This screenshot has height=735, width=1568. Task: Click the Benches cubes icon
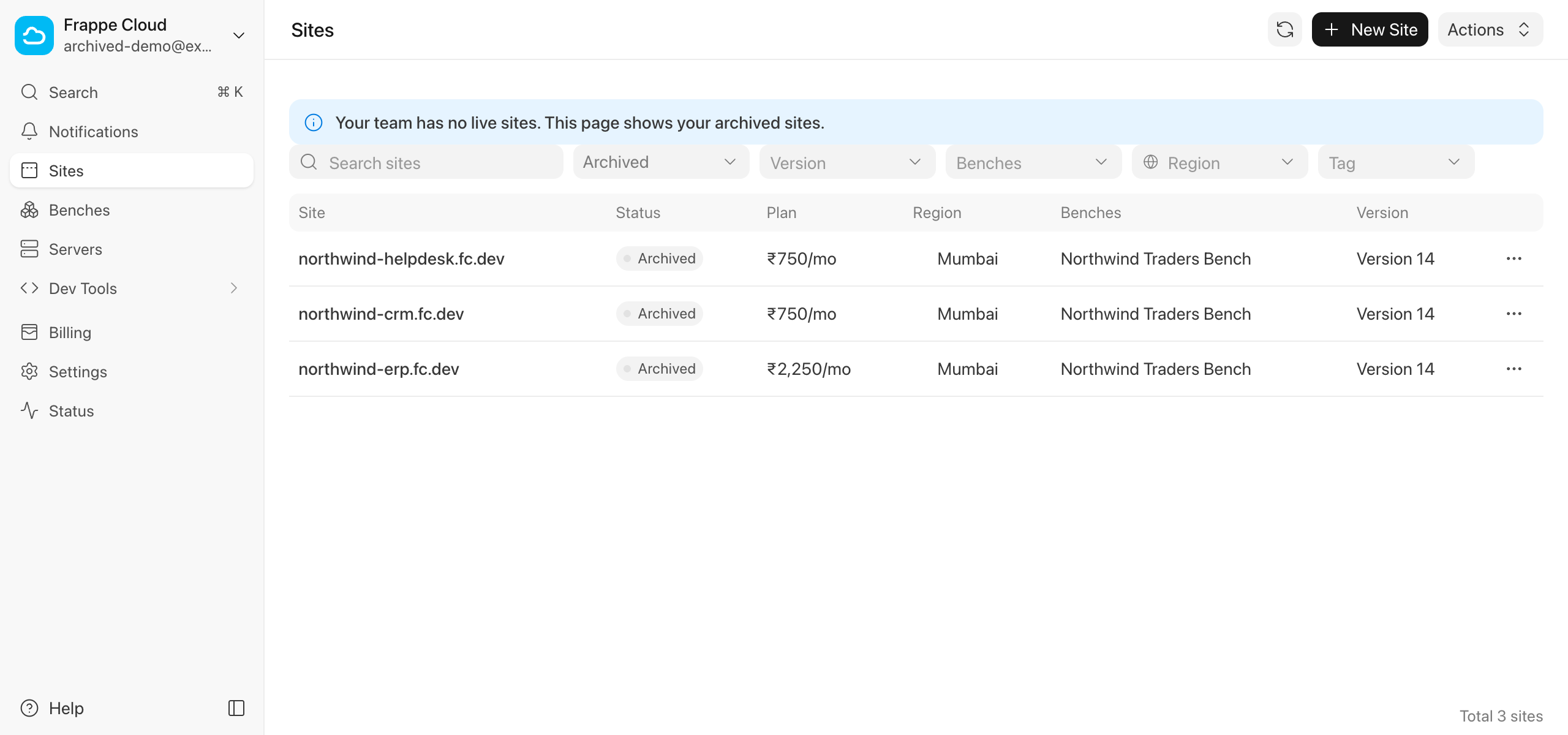pyautogui.click(x=29, y=210)
